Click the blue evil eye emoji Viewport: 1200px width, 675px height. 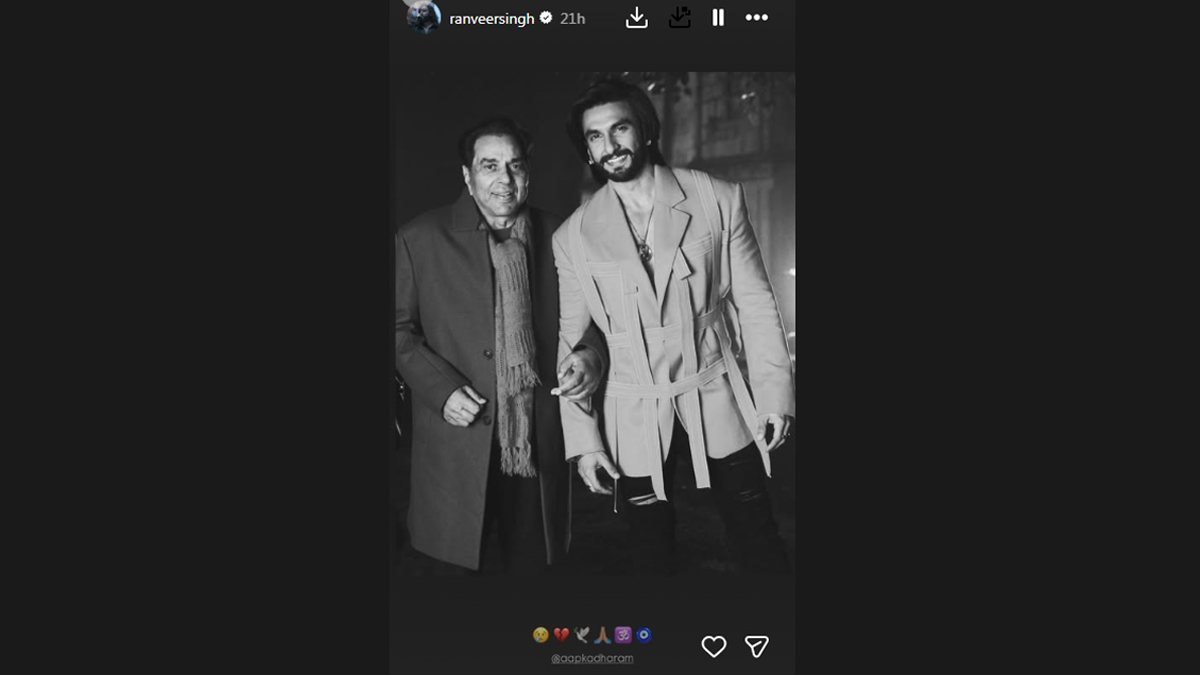[x=644, y=635]
